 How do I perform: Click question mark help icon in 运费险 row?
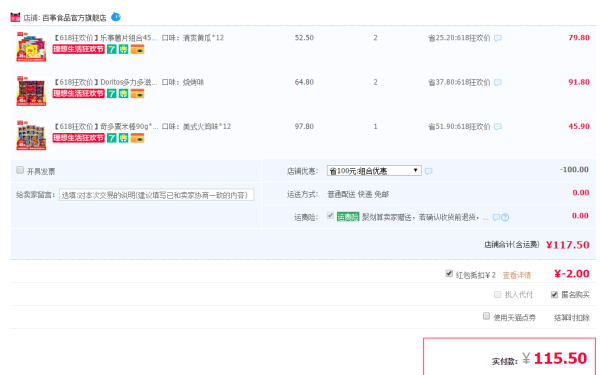point(505,217)
